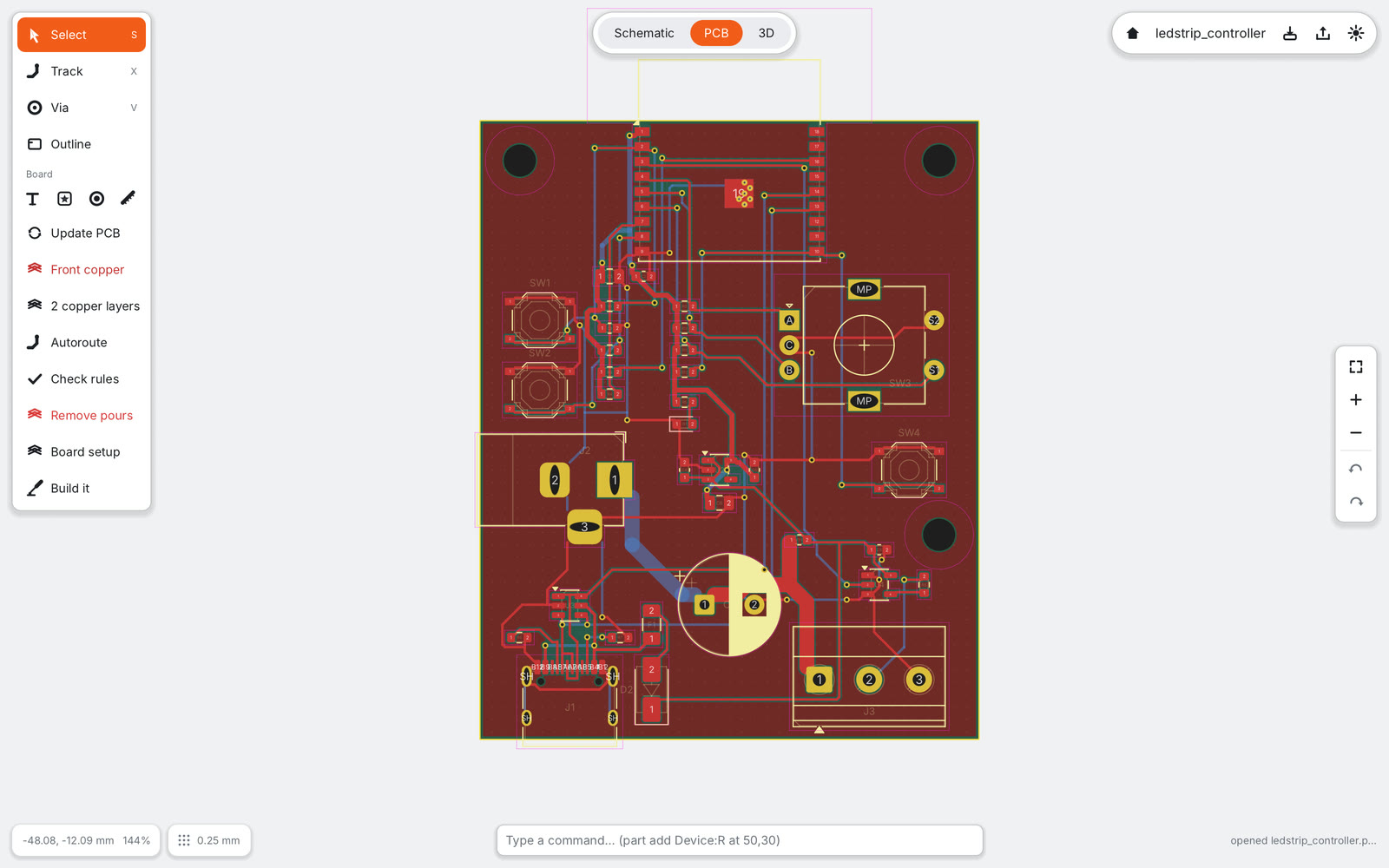
Task: Select the SW2 push button footprint
Action: coord(539,391)
